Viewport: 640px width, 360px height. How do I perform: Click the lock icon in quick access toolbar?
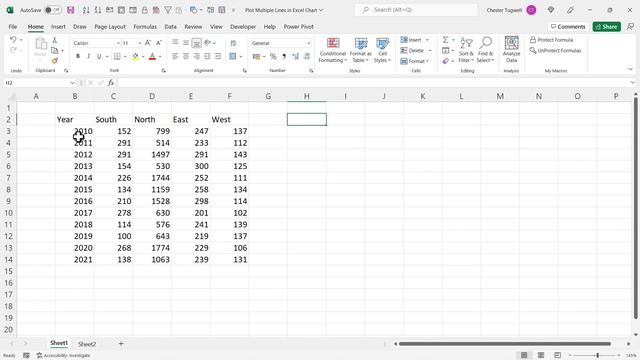[144, 10]
